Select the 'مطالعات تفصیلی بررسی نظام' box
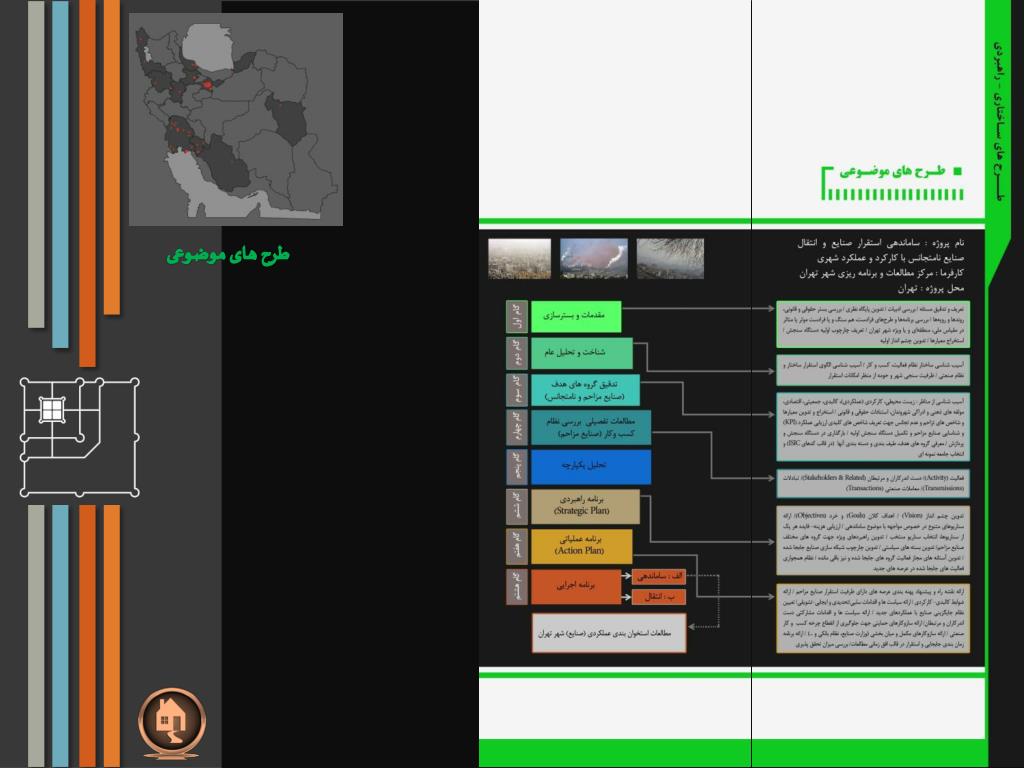1024x768 pixels. [x=591, y=428]
